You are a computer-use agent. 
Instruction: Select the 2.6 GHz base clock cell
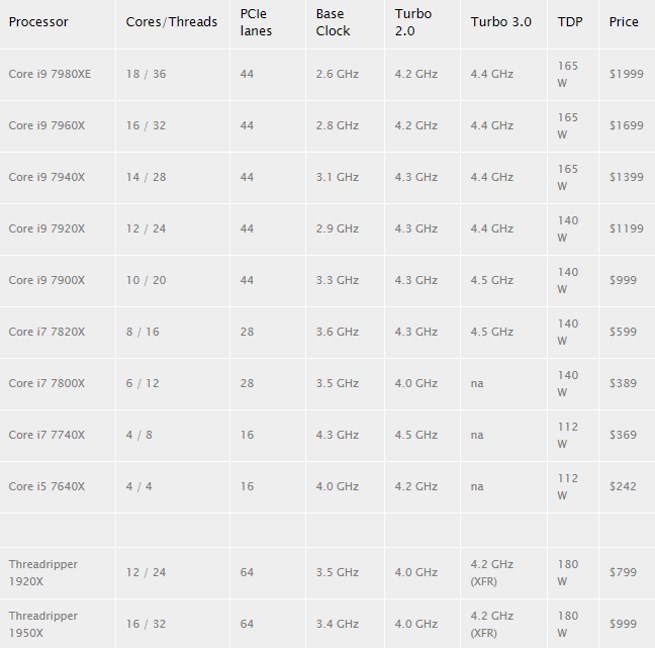click(337, 74)
